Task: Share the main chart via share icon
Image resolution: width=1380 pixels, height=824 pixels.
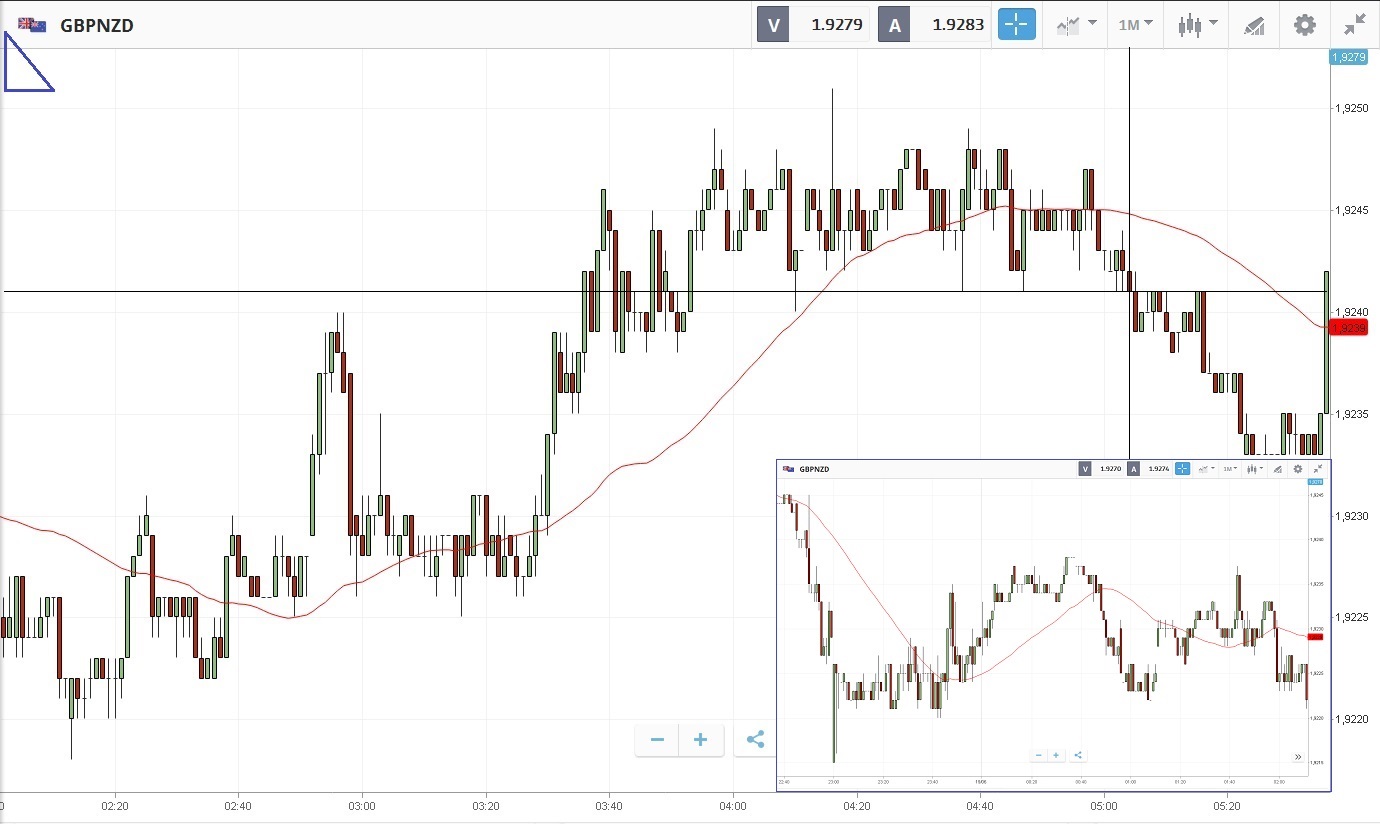Action: point(755,740)
